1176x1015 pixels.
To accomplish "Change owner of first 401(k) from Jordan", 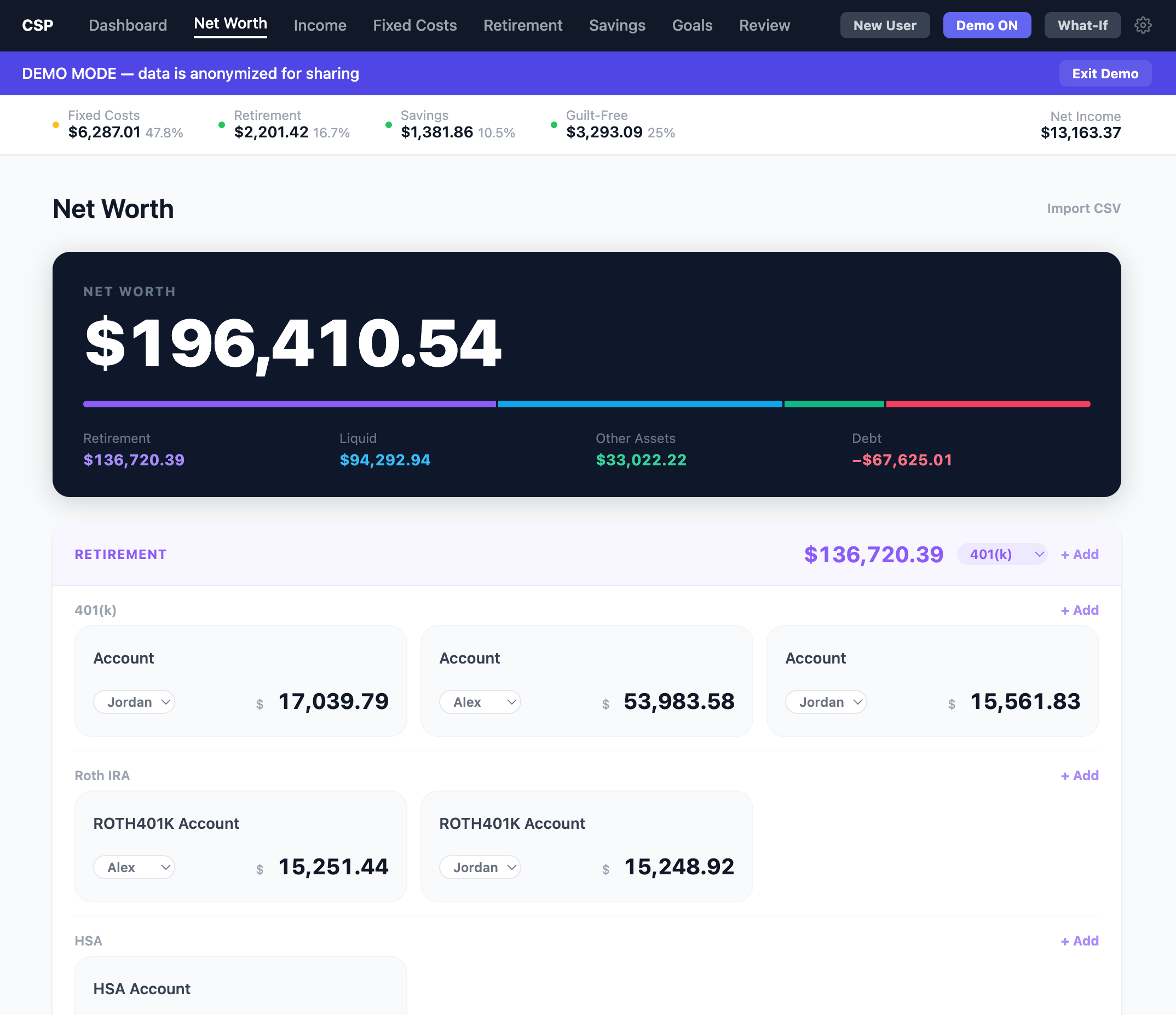I will click(134, 702).
